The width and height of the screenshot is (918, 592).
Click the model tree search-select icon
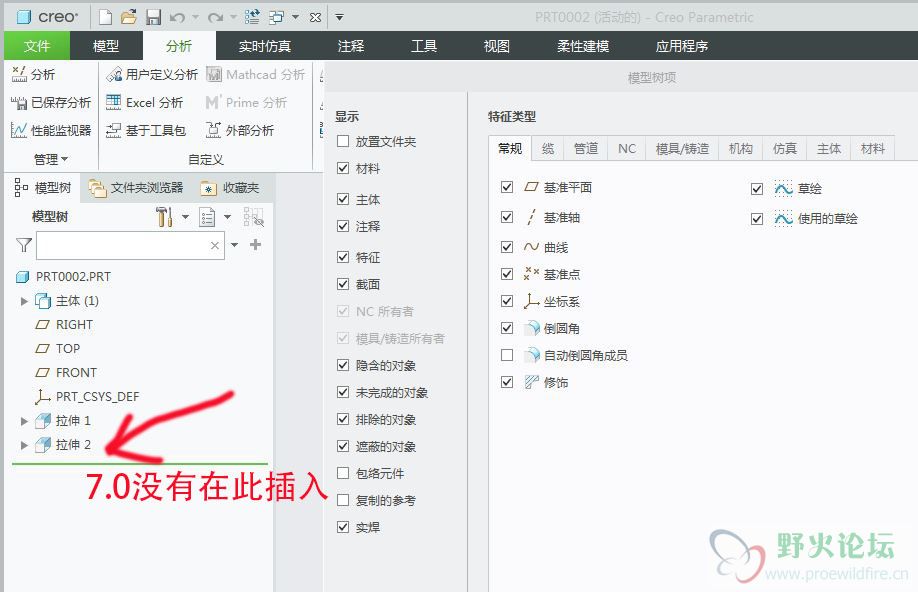[254, 217]
